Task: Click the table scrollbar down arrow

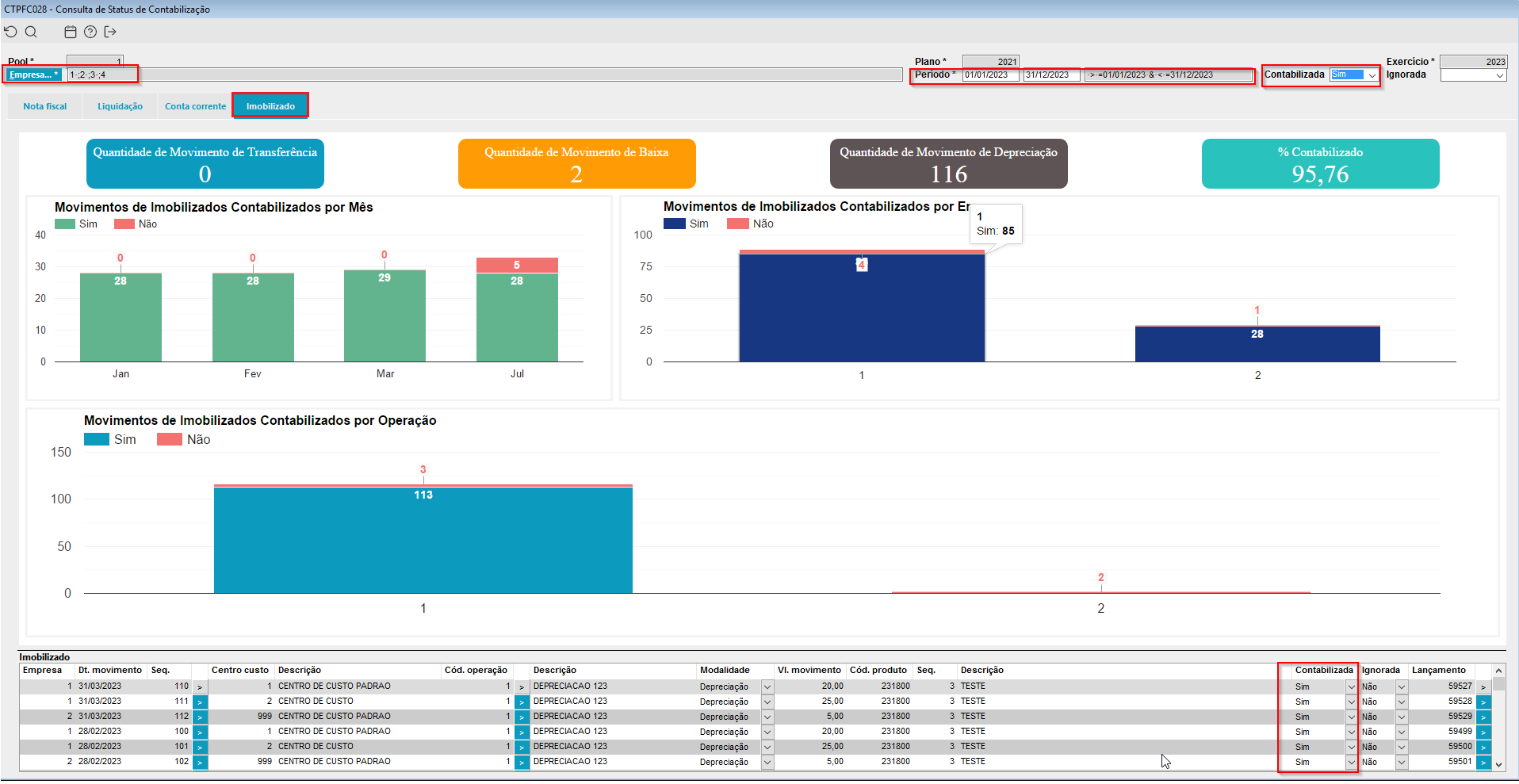Action: click(1498, 765)
